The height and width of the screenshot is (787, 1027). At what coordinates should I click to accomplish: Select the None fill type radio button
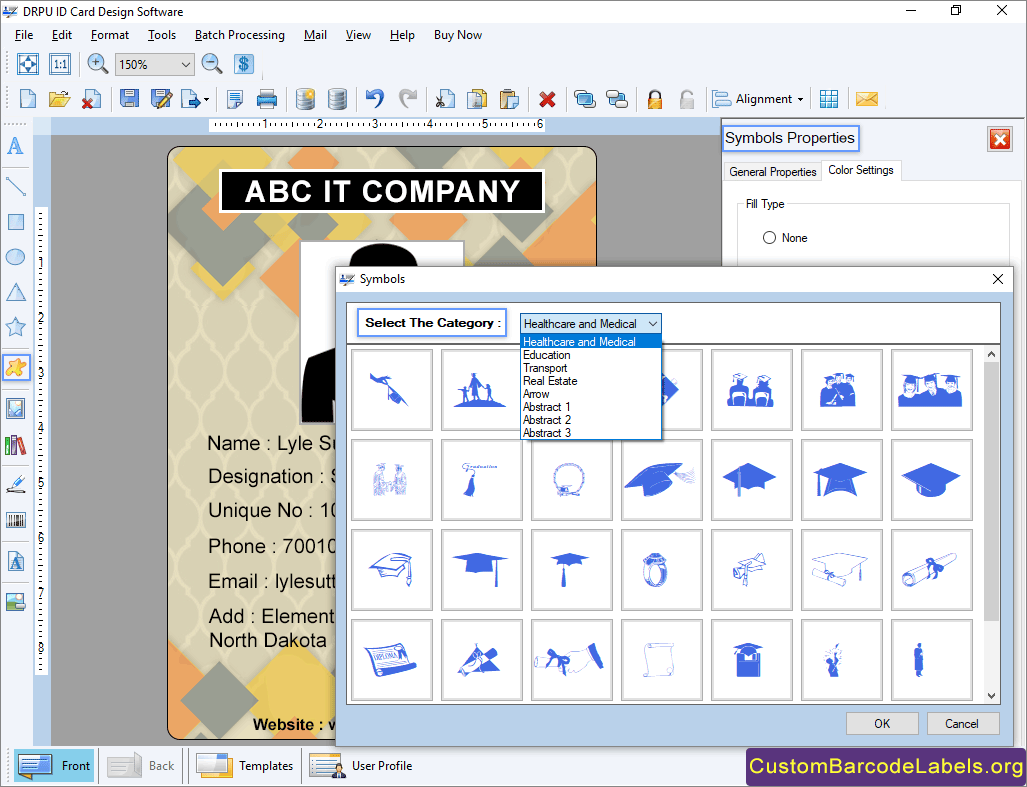(769, 238)
